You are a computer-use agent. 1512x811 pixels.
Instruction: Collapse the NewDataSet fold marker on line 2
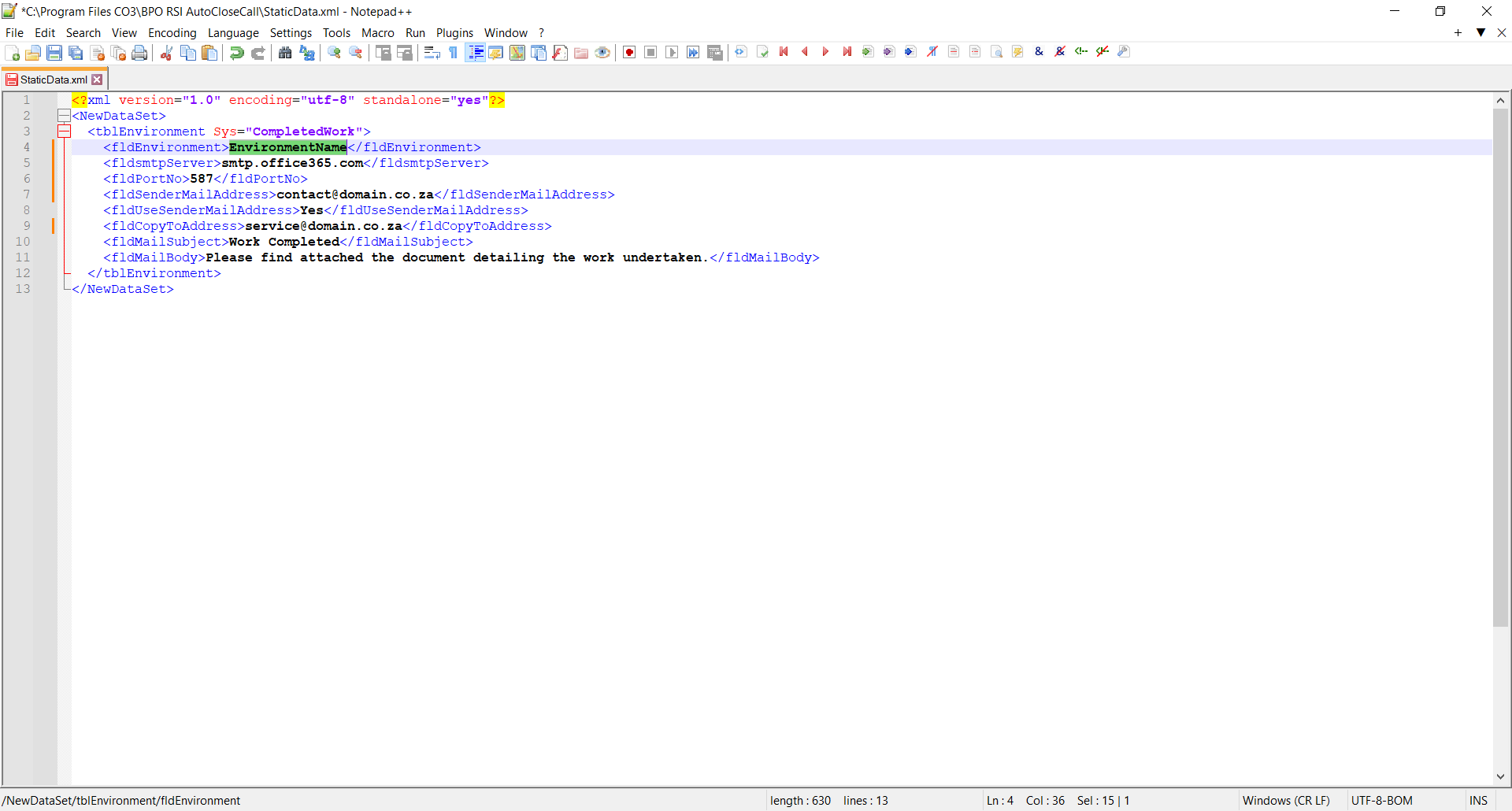click(65, 116)
